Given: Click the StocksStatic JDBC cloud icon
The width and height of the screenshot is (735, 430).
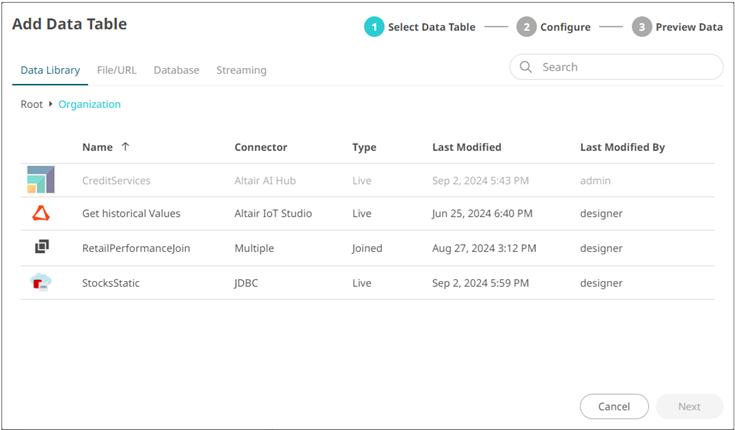Looking at the screenshot, I should click(41, 282).
